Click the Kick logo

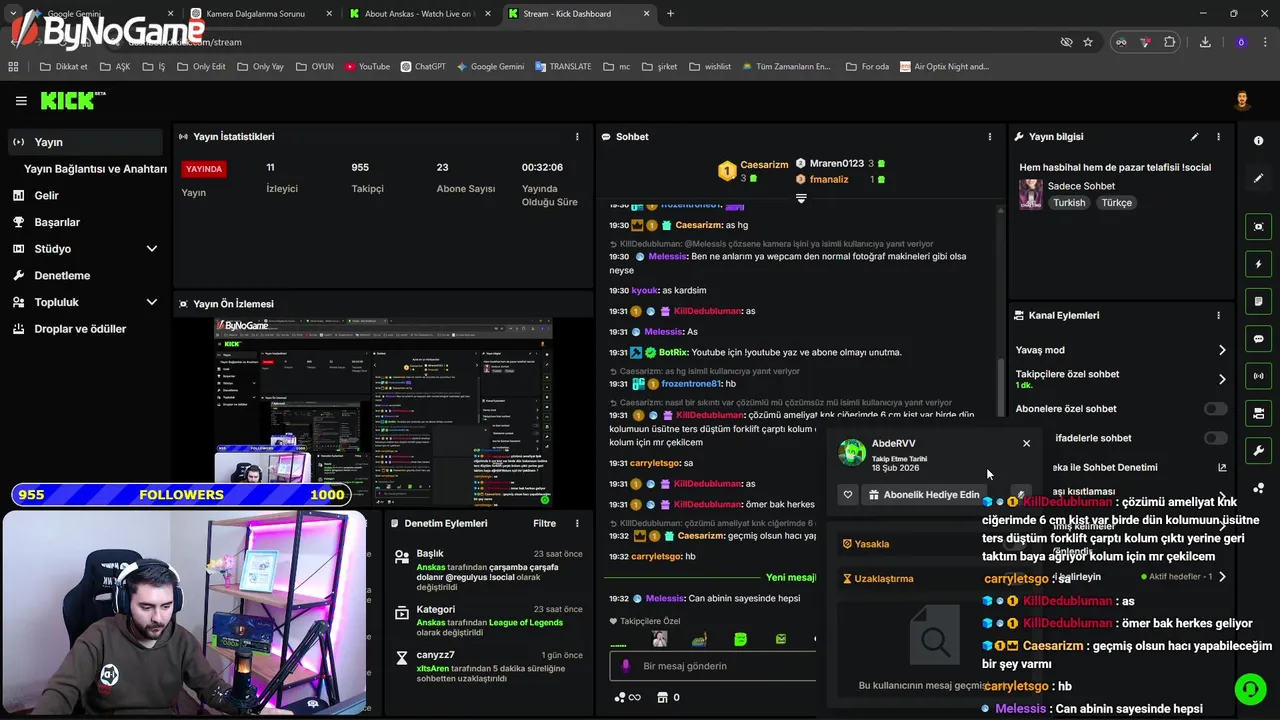(x=72, y=100)
